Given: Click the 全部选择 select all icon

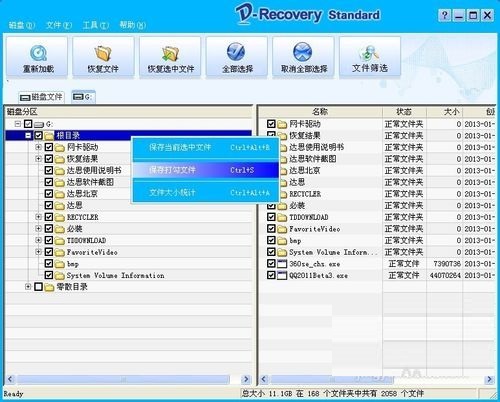Looking at the screenshot, I should click(236, 52).
